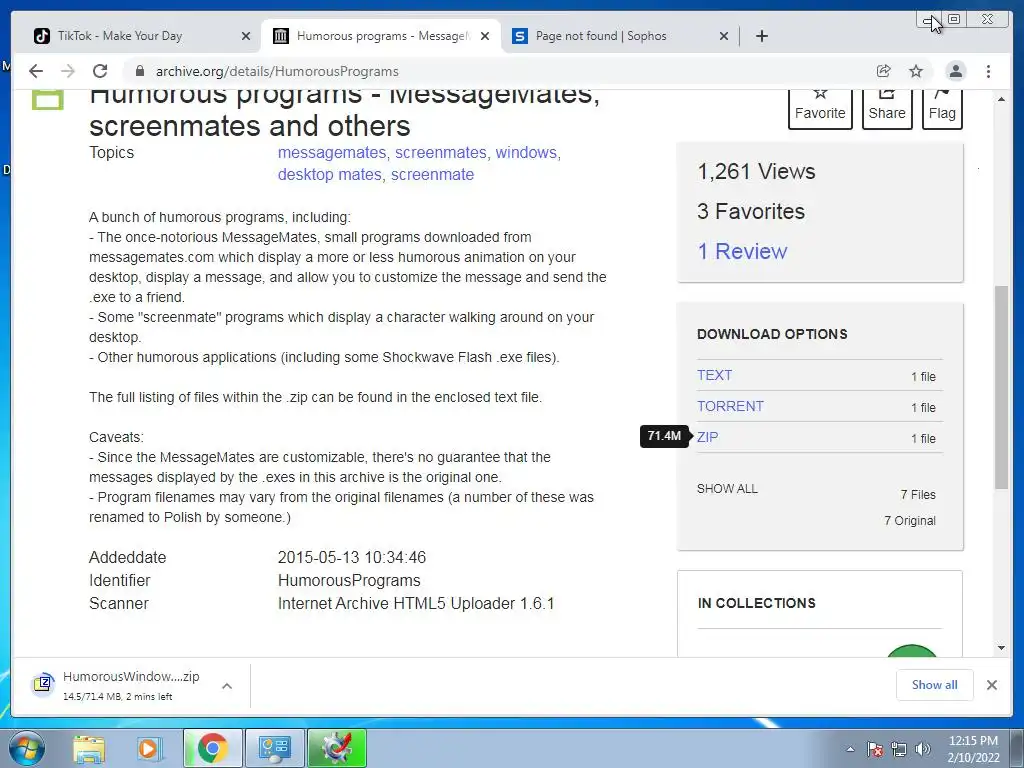The image size is (1024, 768).
Task: Favorite this archive item
Action: [x=820, y=108]
